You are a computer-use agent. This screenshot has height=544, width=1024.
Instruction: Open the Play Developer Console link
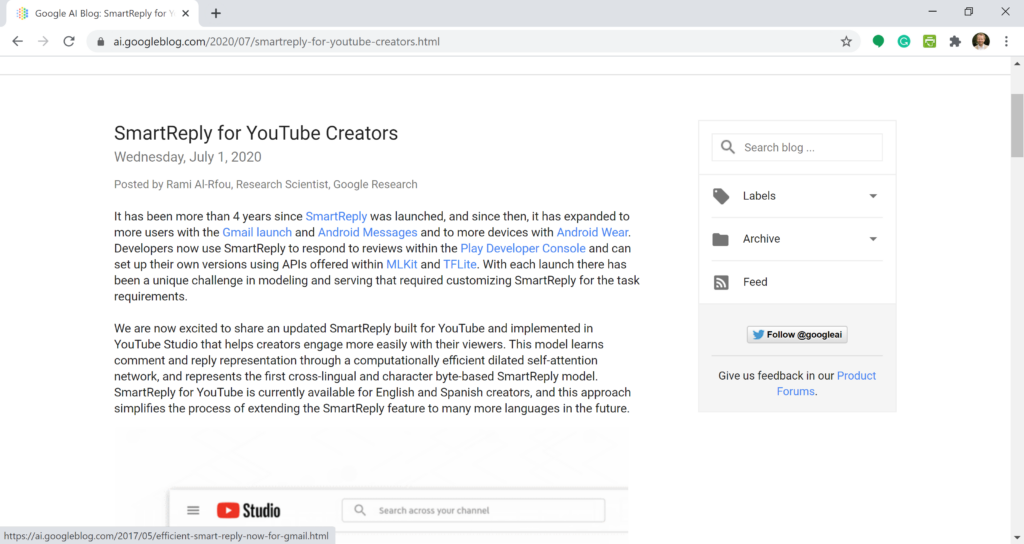(x=523, y=248)
